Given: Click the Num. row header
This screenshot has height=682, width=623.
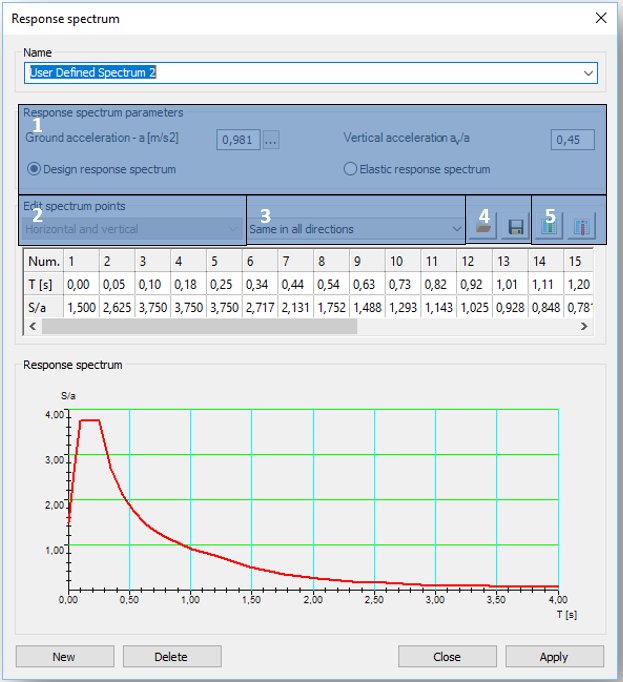Looking at the screenshot, I should click(x=44, y=261).
